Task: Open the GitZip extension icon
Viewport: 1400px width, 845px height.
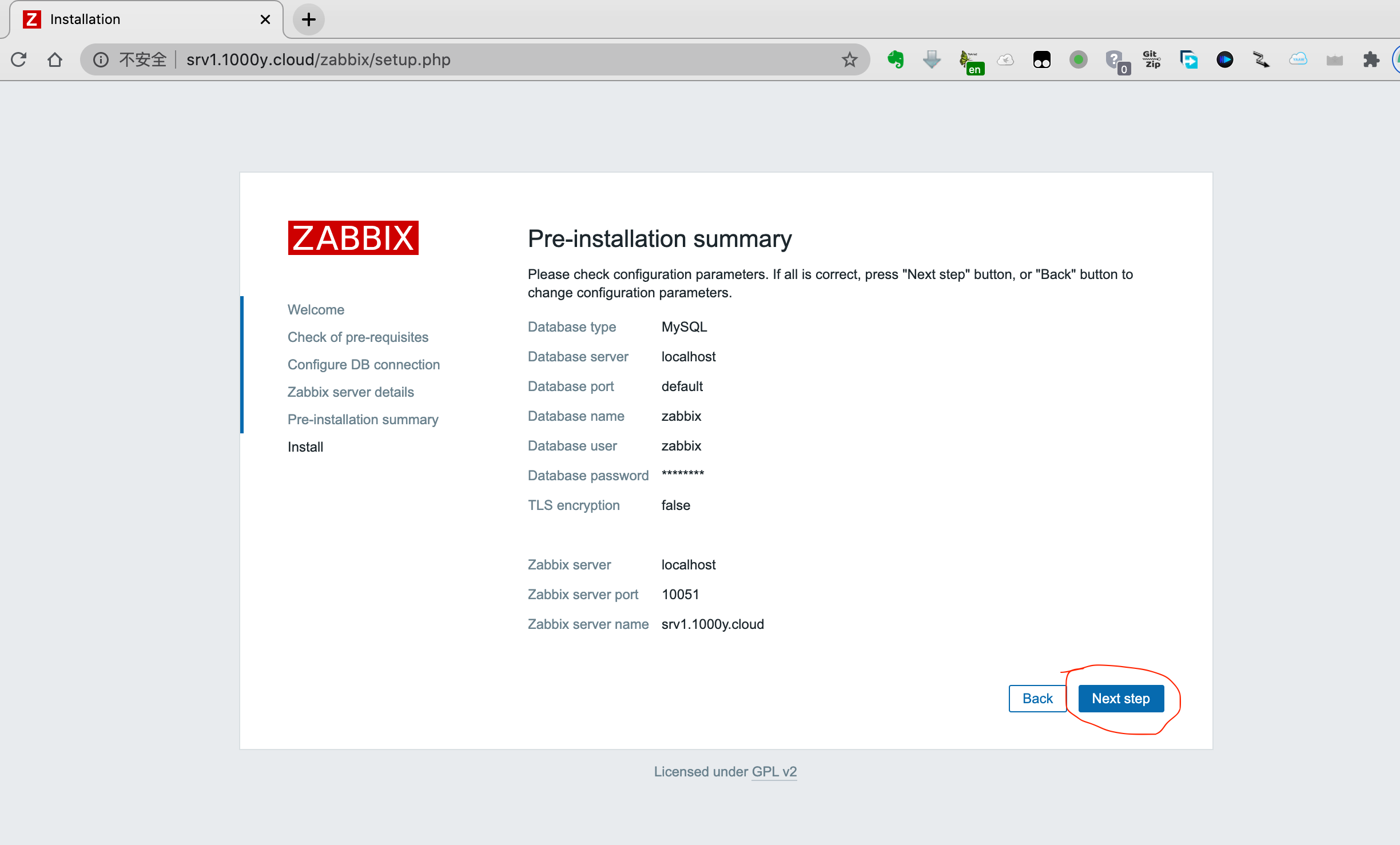Action: pos(1151,59)
